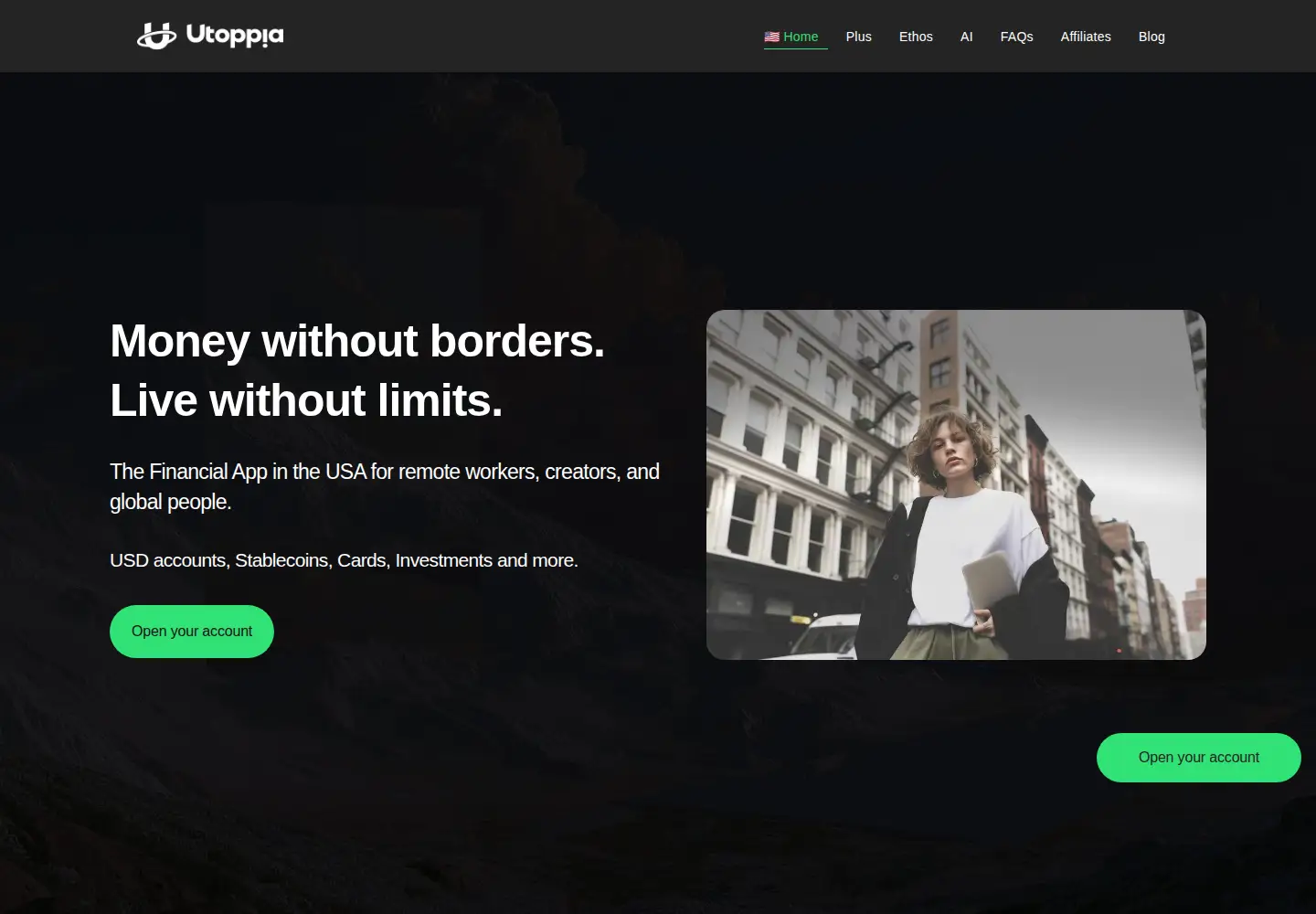1316x914 pixels.
Task: Click the 'USD accounts, Stablecoins, Cards' line
Action: click(344, 560)
